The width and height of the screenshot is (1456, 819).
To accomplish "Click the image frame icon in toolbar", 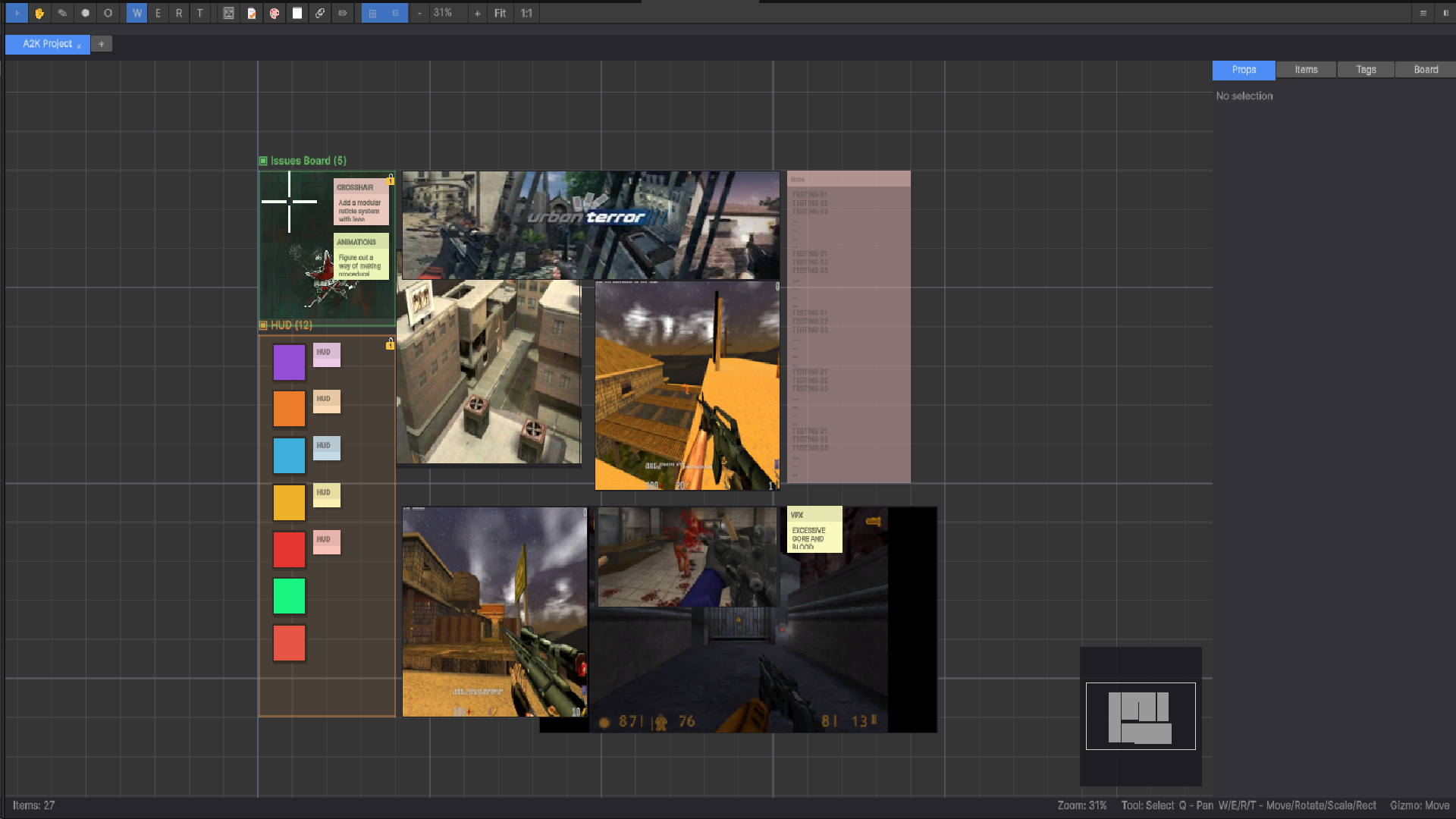I will [x=228, y=13].
